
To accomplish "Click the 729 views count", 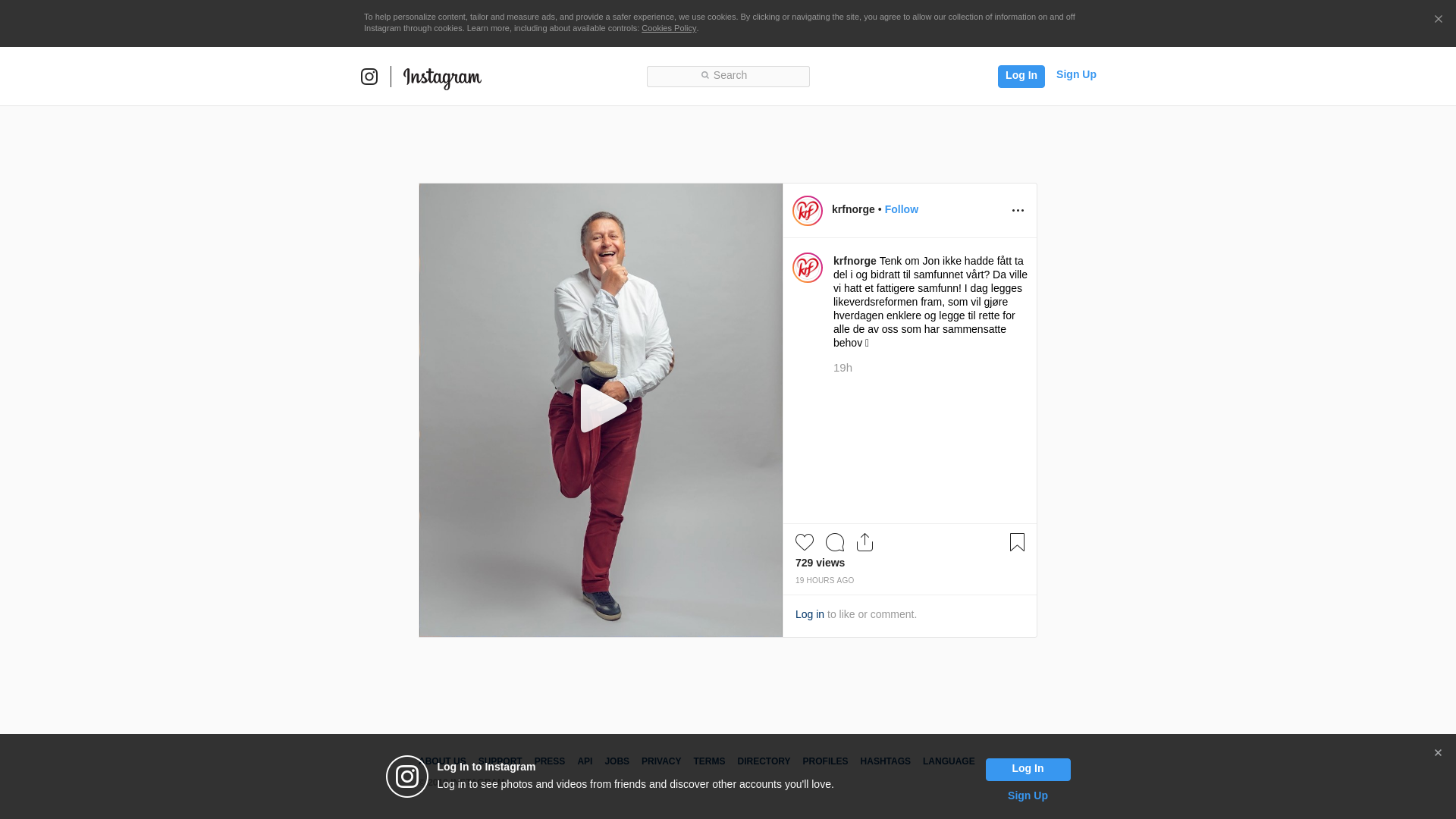I will click(x=820, y=563).
